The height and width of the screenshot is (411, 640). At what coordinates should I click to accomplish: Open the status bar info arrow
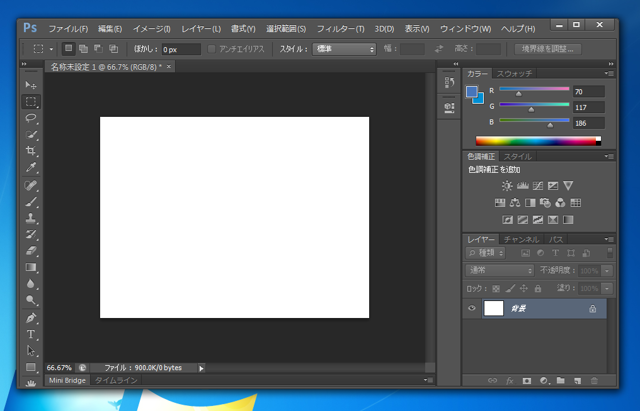[x=201, y=368]
